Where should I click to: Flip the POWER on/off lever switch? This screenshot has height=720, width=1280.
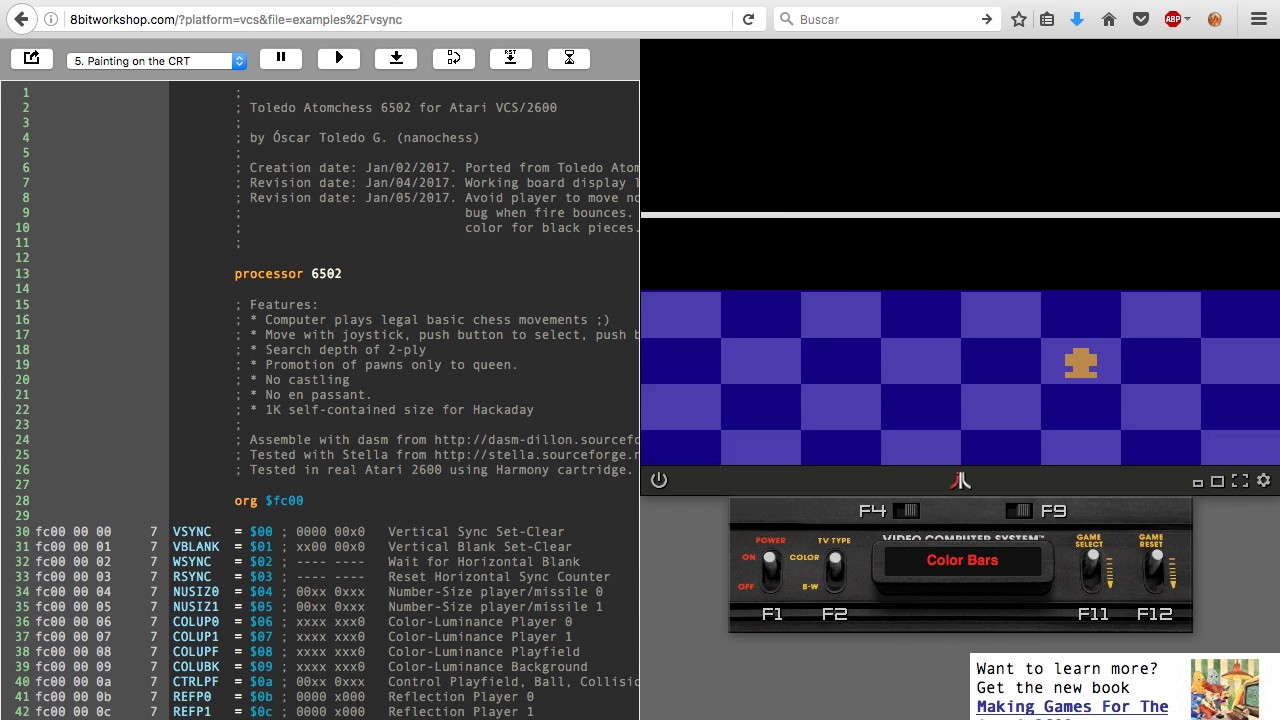(x=770, y=570)
